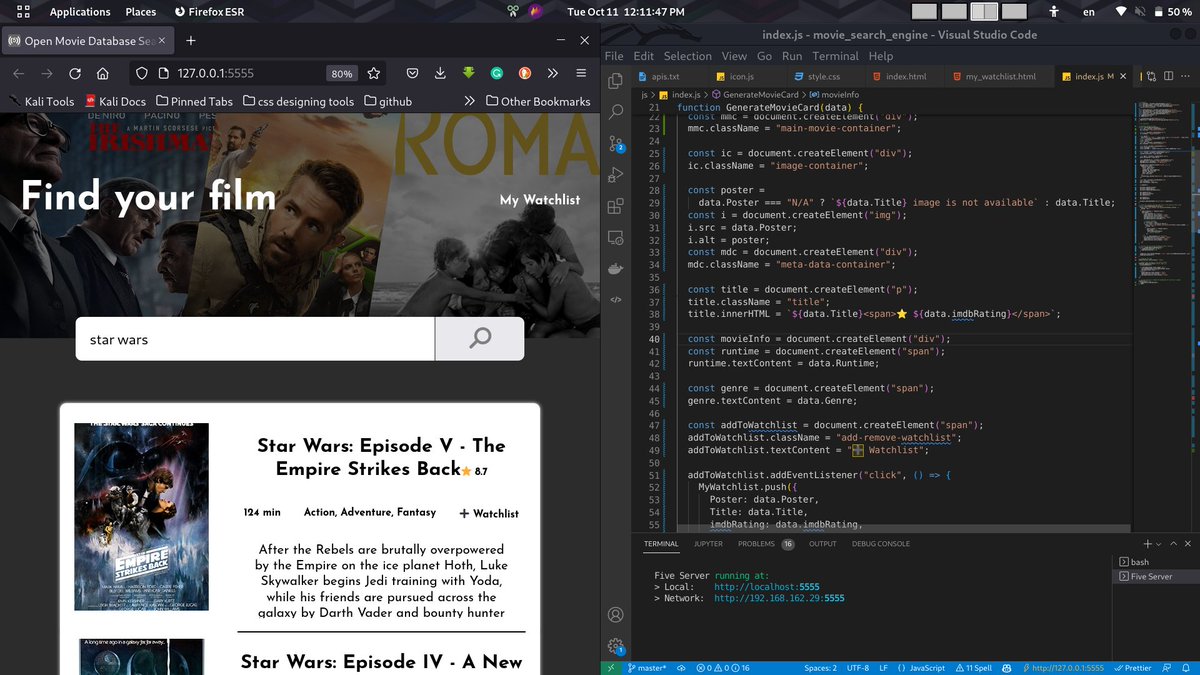Viewport: 1200px width, 675px height.
Task: Click the 80% zoom level control in Firefox
Action: pyautogui.click(x=341, y=72)
